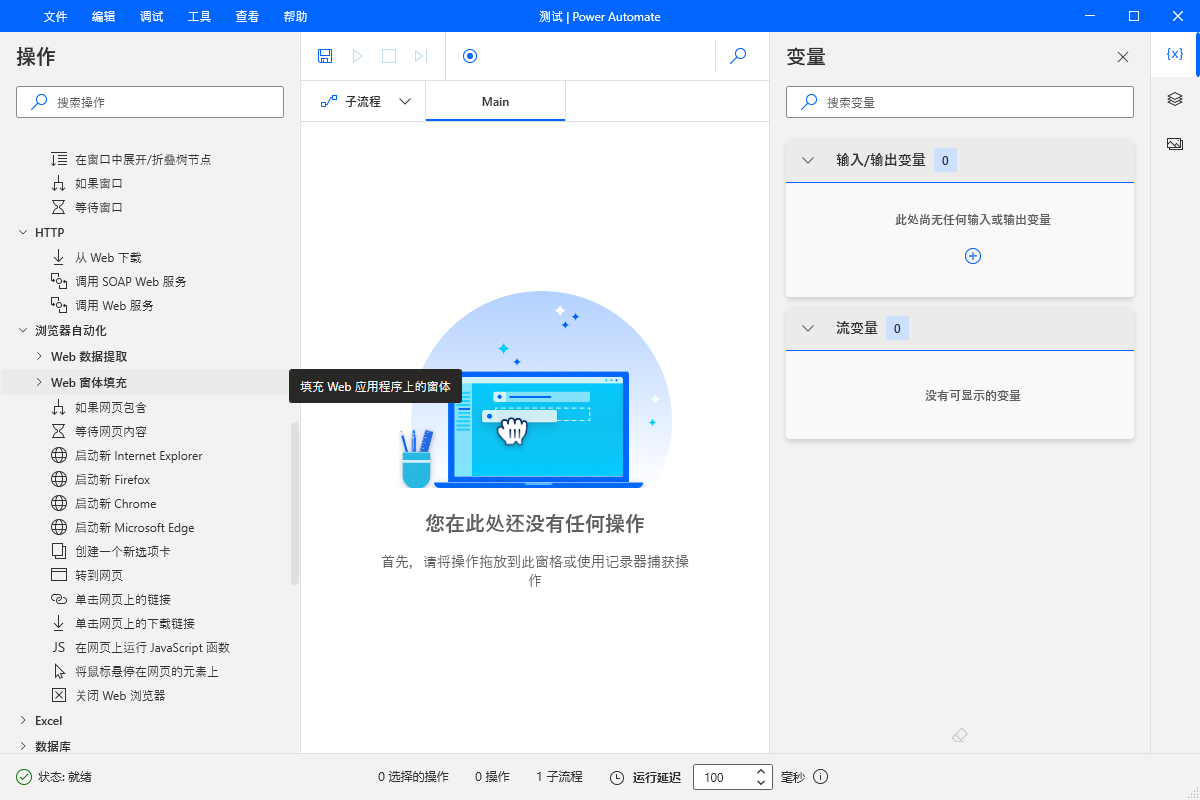
Task: Click the Run next action icon
Action: (x=421, y=56)
